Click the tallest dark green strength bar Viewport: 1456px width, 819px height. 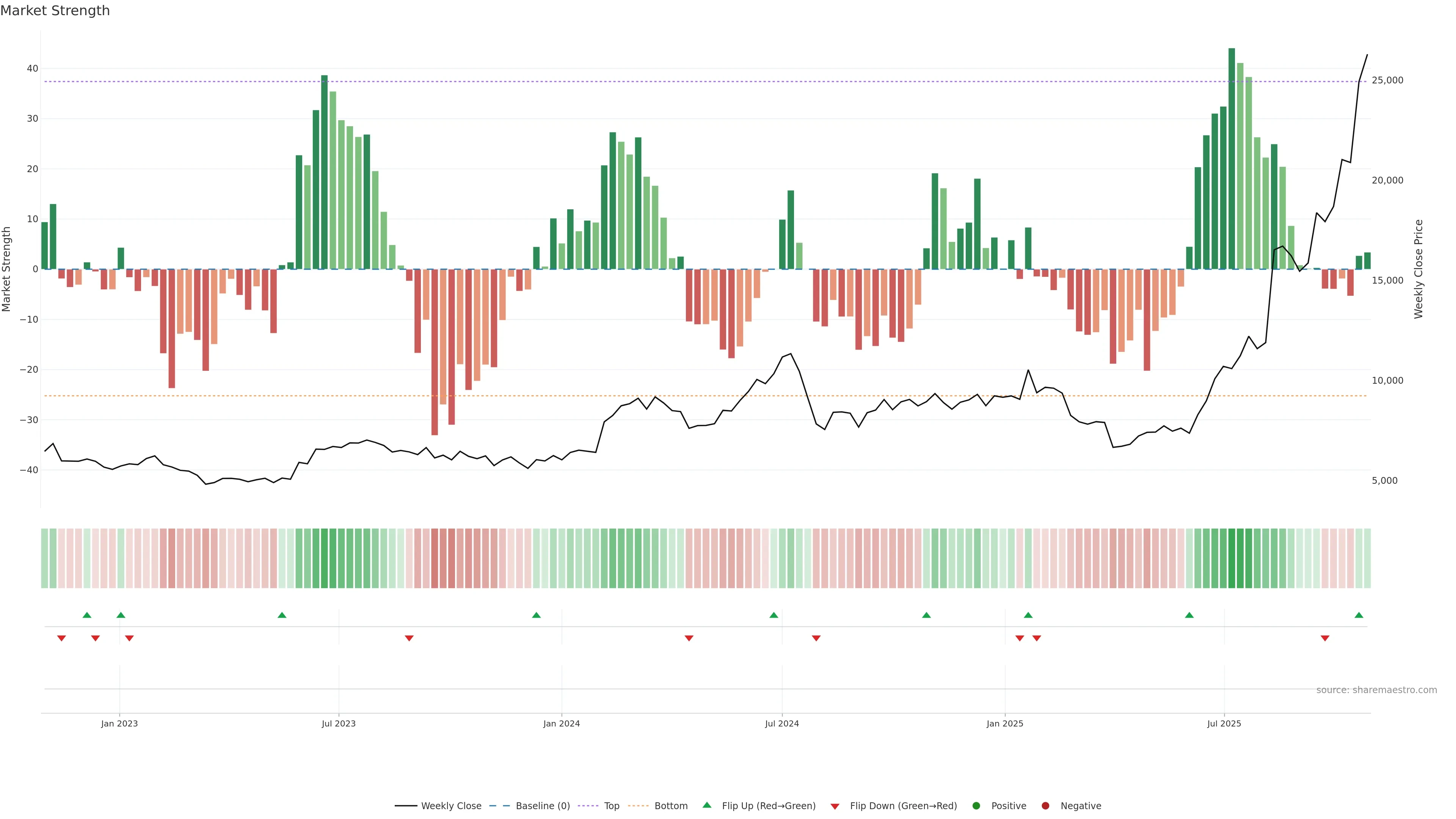coord(1232,158)
